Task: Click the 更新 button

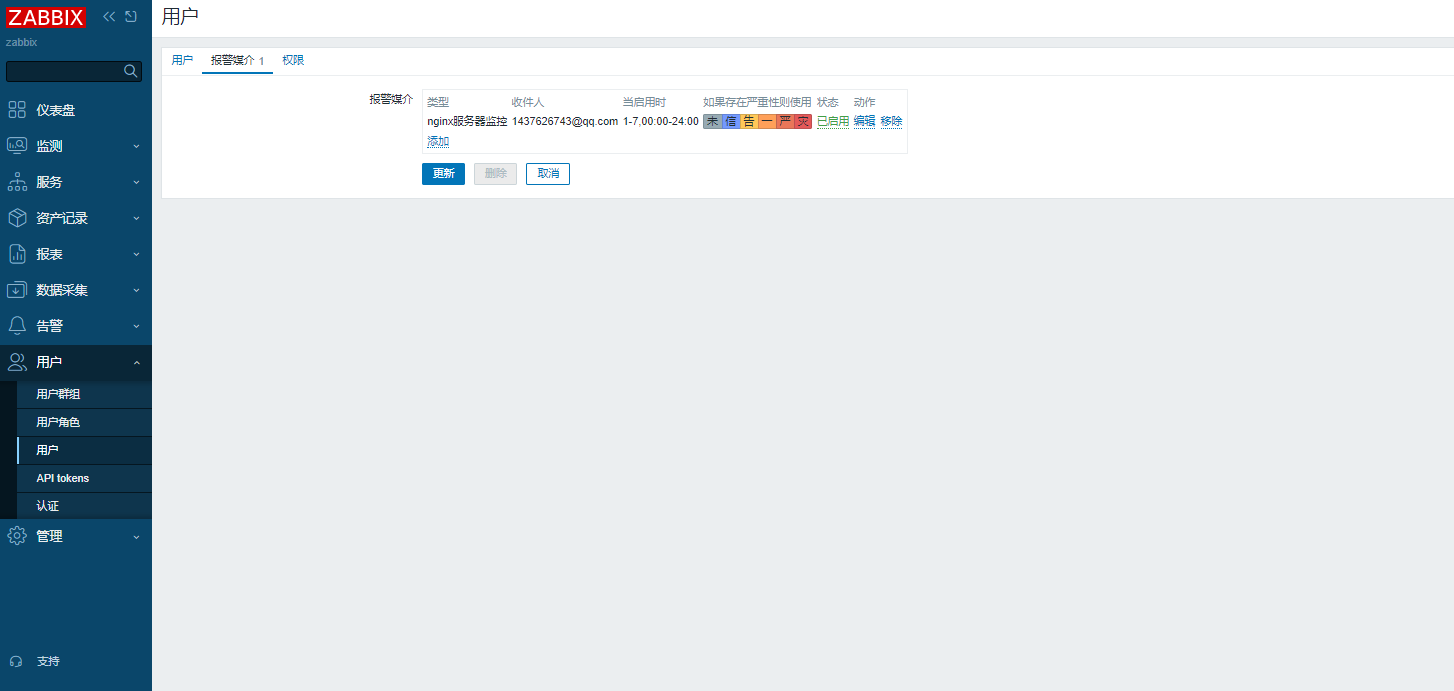Action: [443, 174]
